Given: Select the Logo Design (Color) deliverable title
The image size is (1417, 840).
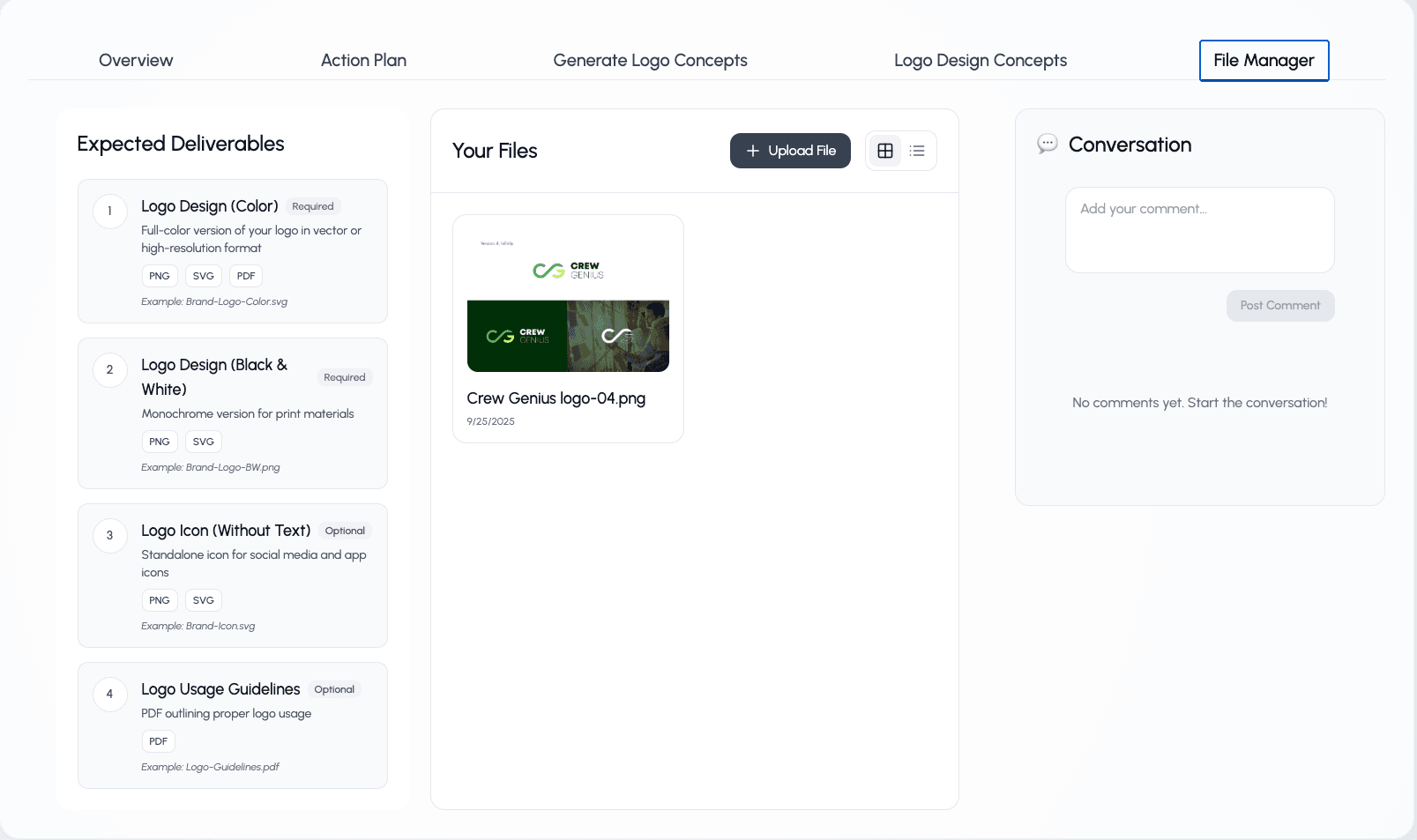Looking at the screenshot, I should point(210,206).
